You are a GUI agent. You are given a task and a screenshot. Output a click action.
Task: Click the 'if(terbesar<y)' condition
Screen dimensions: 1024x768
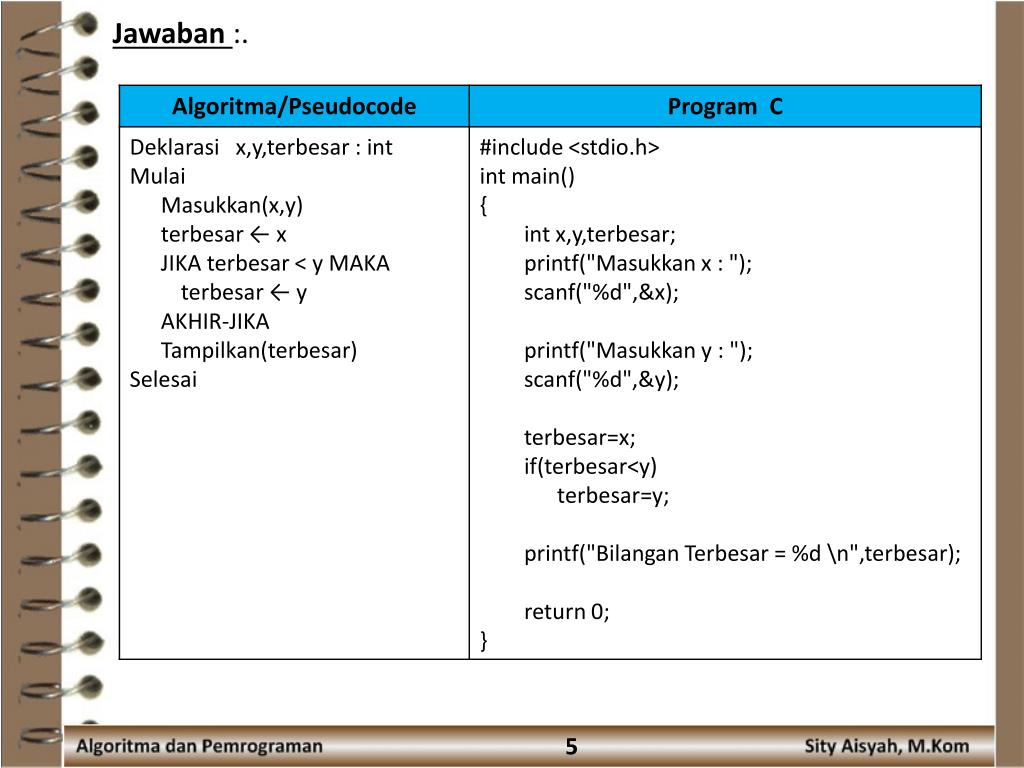590,466
